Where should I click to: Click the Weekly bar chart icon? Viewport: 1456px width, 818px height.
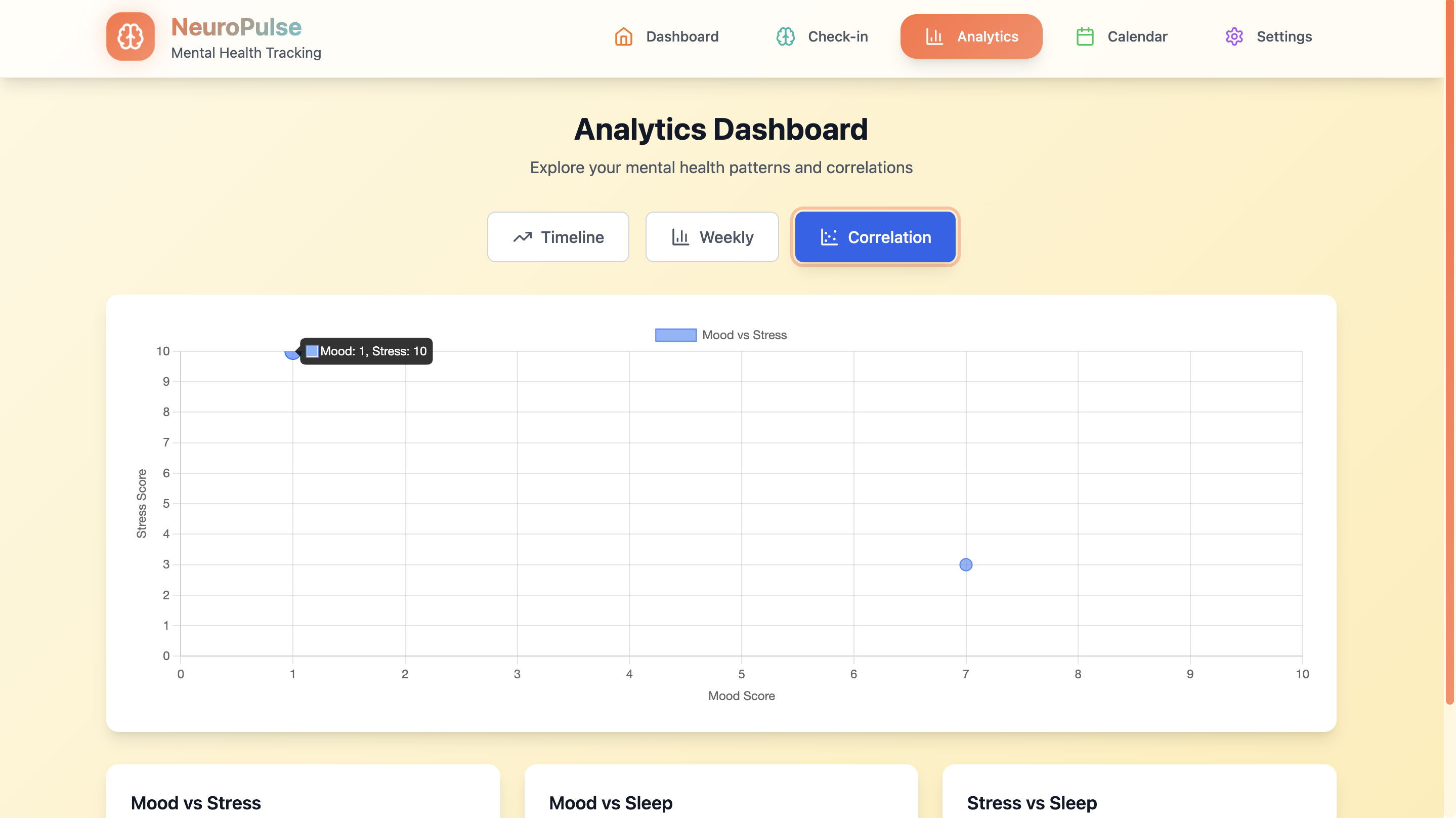point(680,237)
